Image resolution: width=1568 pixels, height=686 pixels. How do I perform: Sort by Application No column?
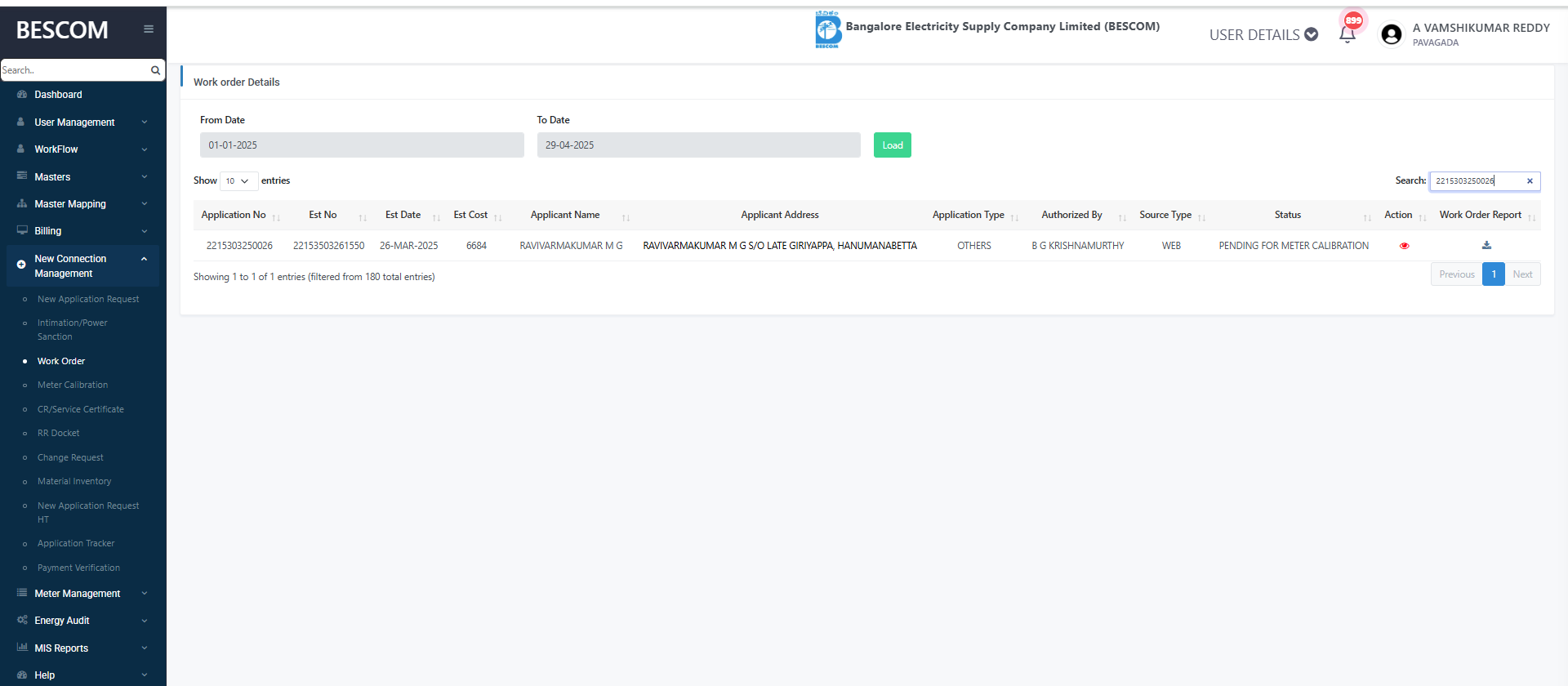[241, 216]
